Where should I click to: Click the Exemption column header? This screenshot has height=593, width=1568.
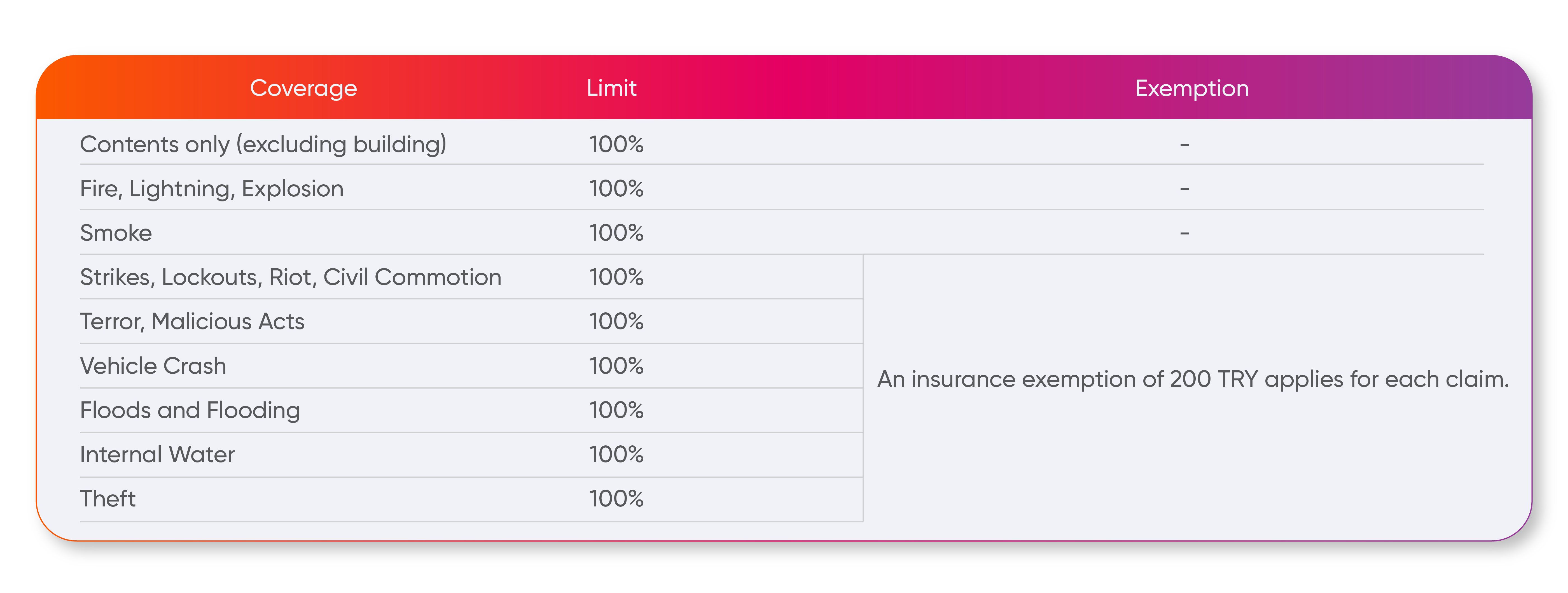[1191, 88]
